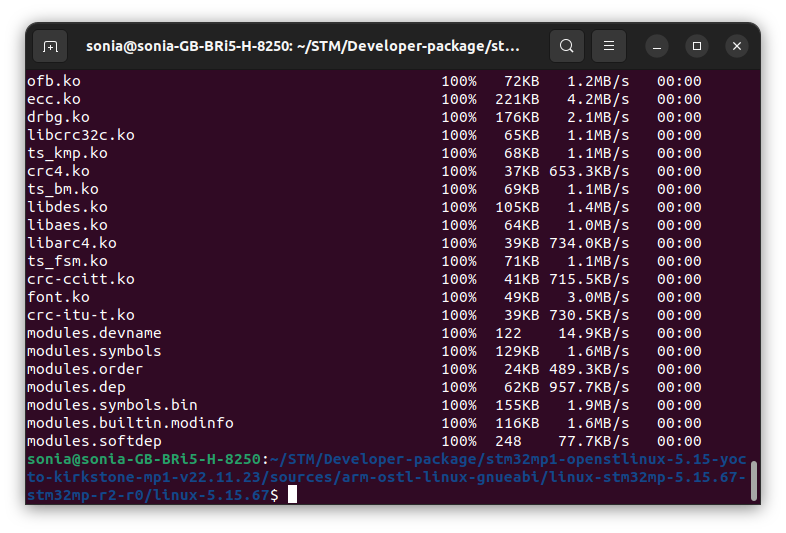Click the libcrc32c.ko file name
This screenshot has width=786, height=533.
81,135
